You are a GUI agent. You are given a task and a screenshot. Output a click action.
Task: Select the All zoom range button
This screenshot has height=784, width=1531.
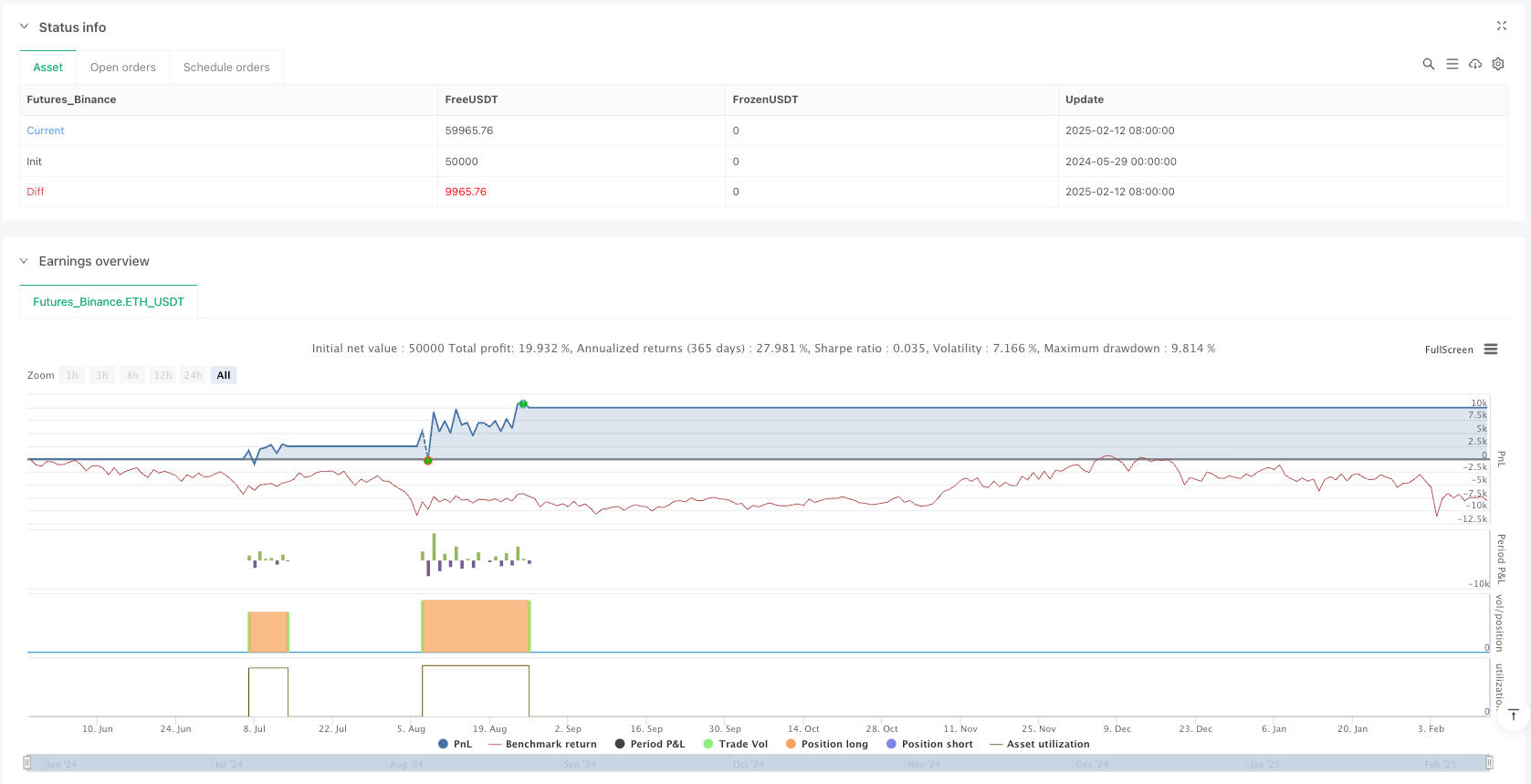pyautogui.click(x=224, y=375)
